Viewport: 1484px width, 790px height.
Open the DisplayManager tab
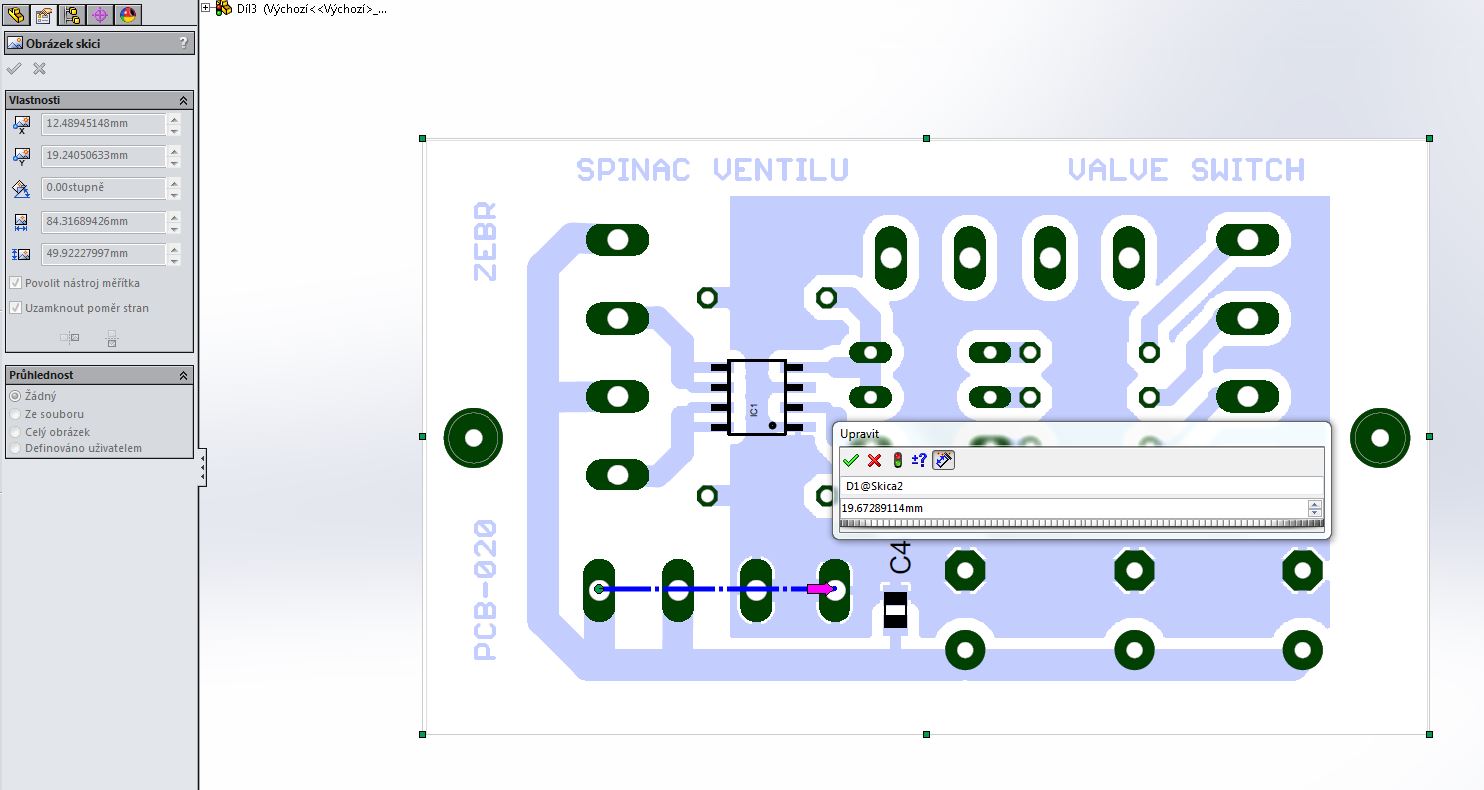coord(127,14)
